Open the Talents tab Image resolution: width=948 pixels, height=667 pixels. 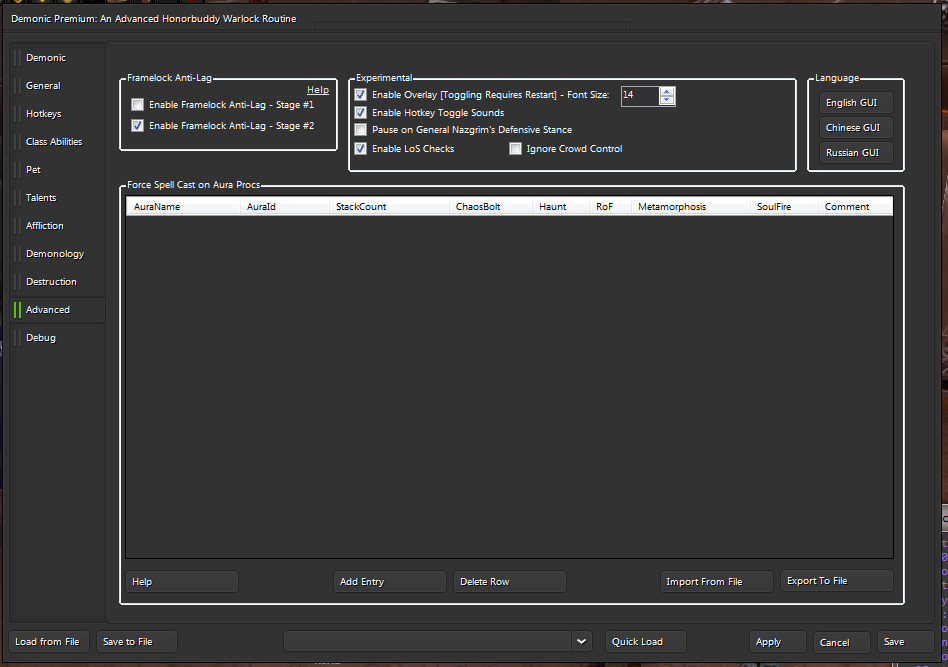coord(57,198)
